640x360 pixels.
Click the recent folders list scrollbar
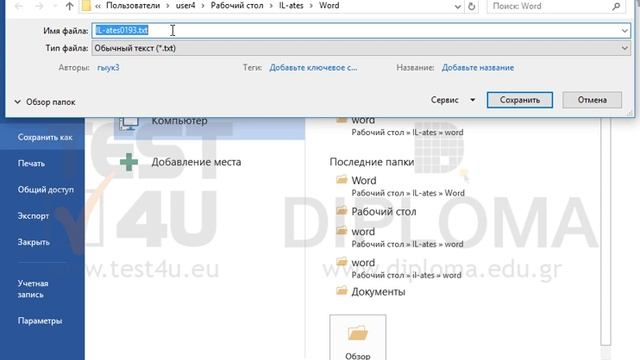pyautogui.click(x=606, y=231)
